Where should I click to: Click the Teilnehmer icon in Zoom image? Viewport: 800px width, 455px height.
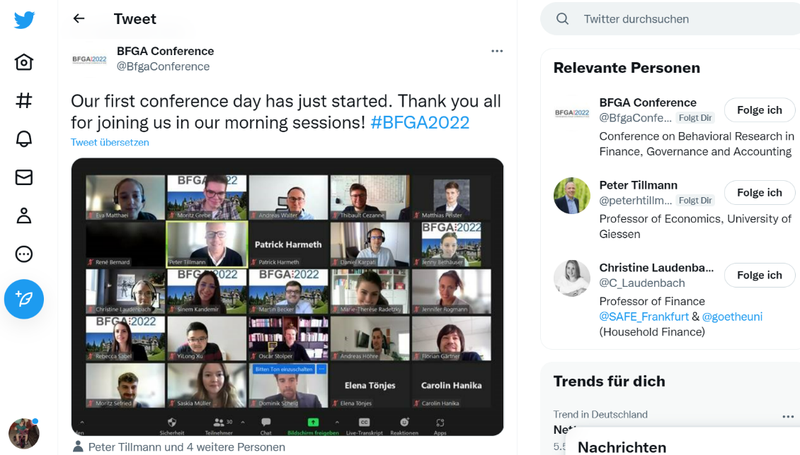[219, 422]
